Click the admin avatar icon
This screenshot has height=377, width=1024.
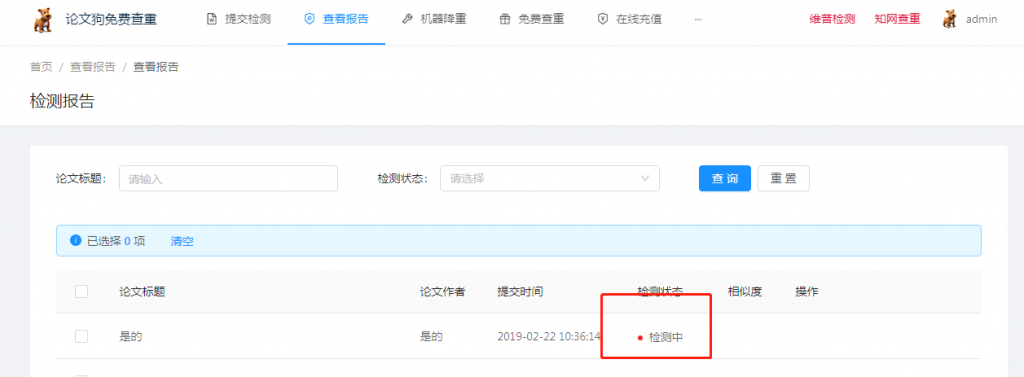click(x=950, y=19)
